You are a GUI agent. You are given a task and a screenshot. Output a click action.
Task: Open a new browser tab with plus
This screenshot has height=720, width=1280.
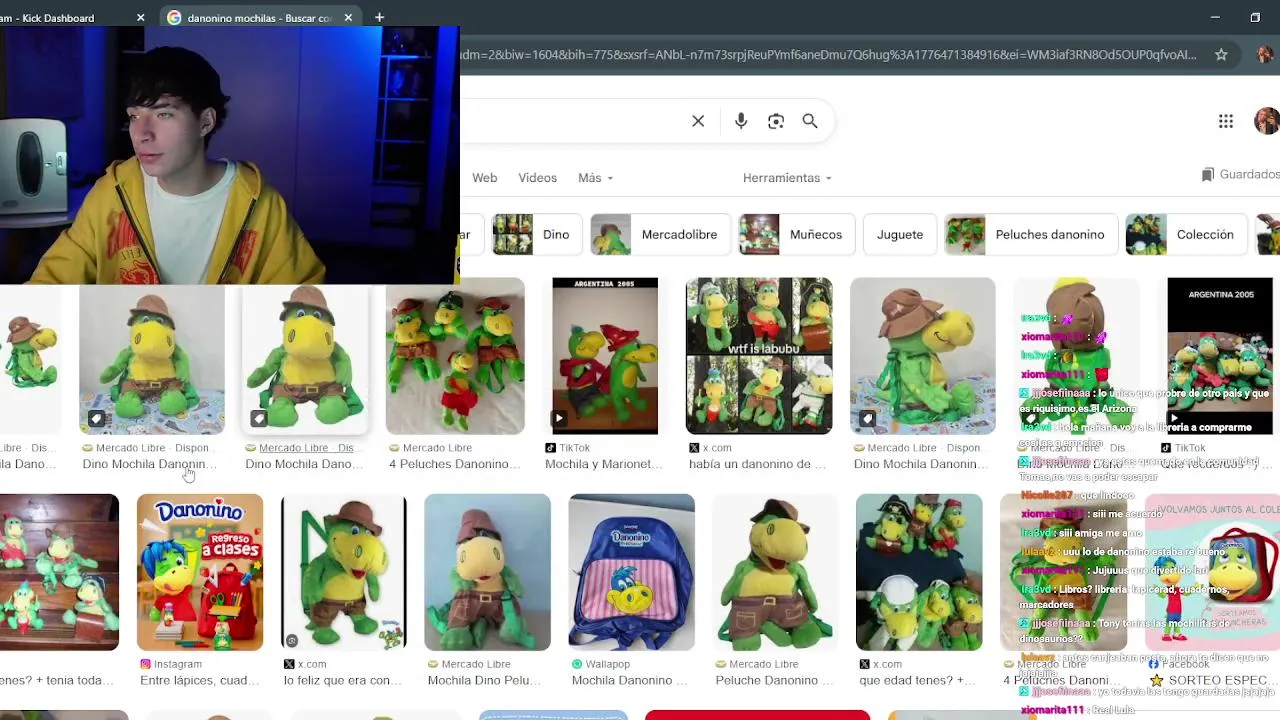379,17
